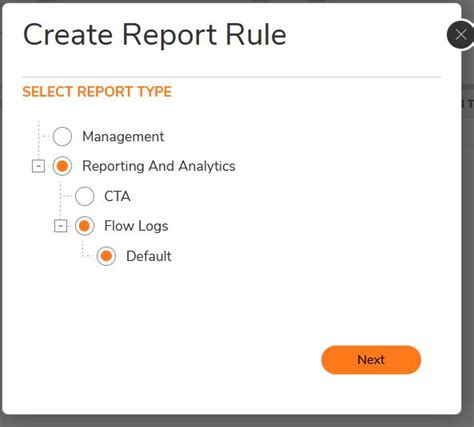Click the dimmed page background right of dialog
474x427 pixels.
pyautogui.click(x=468, y=233)
